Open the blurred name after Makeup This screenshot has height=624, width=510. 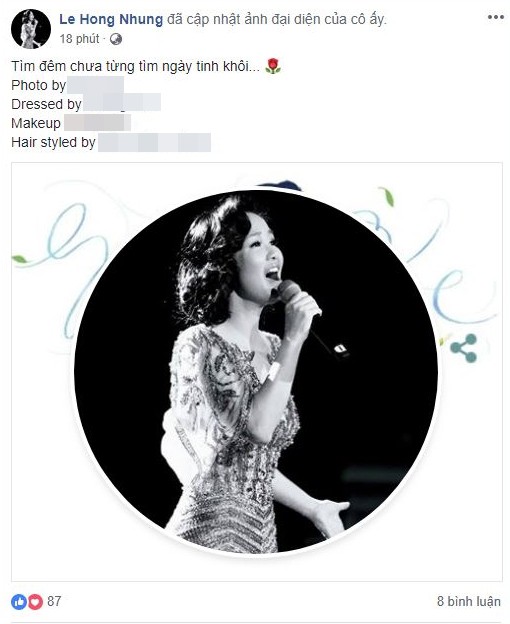(x=97, y=123)
